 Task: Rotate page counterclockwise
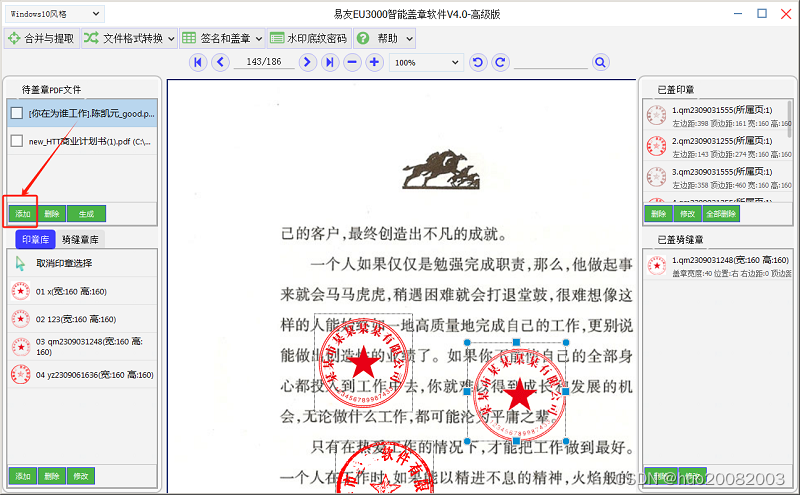click(x=478, y=62)
